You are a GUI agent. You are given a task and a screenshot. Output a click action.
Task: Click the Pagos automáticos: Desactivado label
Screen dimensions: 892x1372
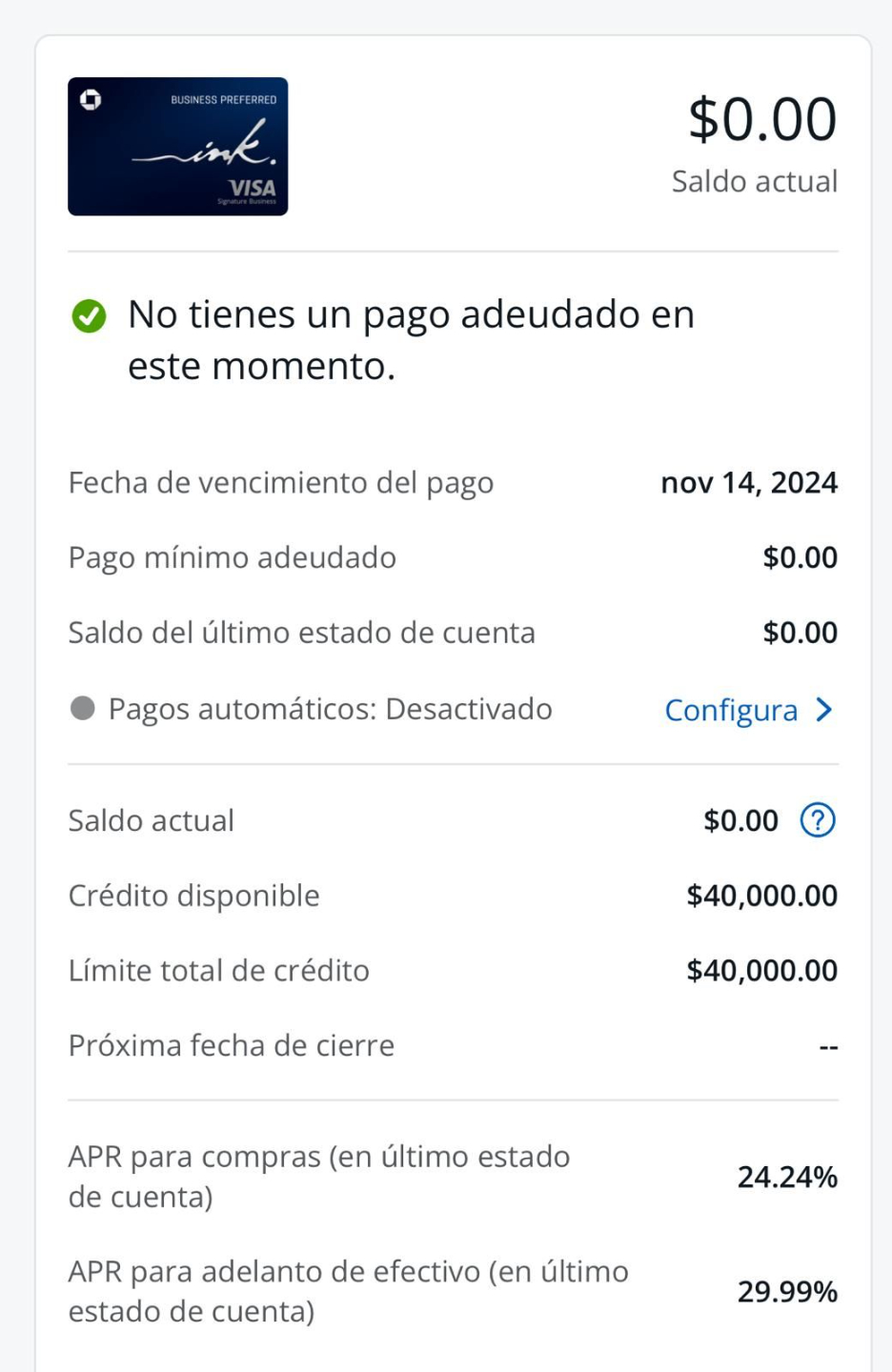click(330, 709)
